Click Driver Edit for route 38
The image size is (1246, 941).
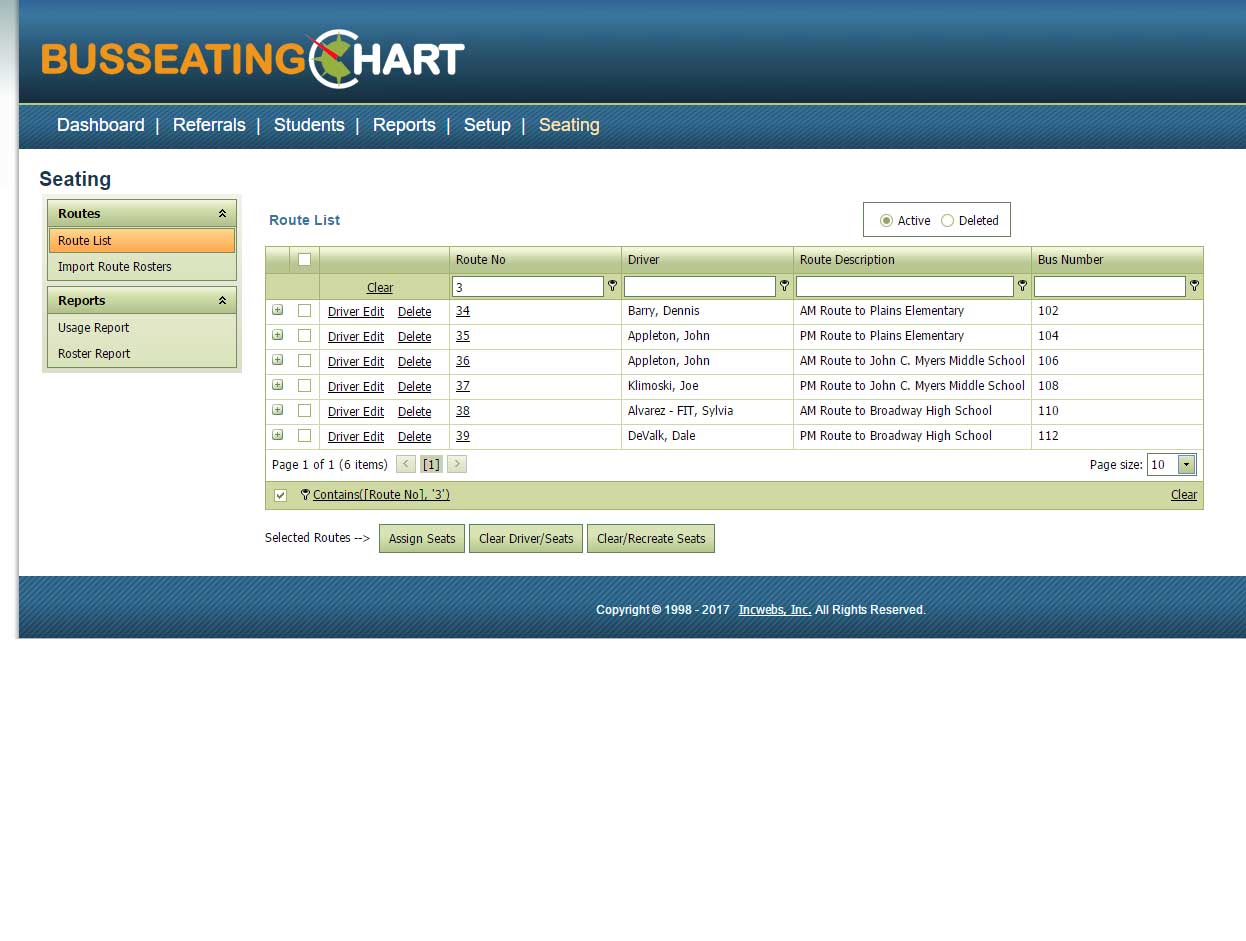pos(356,411)
